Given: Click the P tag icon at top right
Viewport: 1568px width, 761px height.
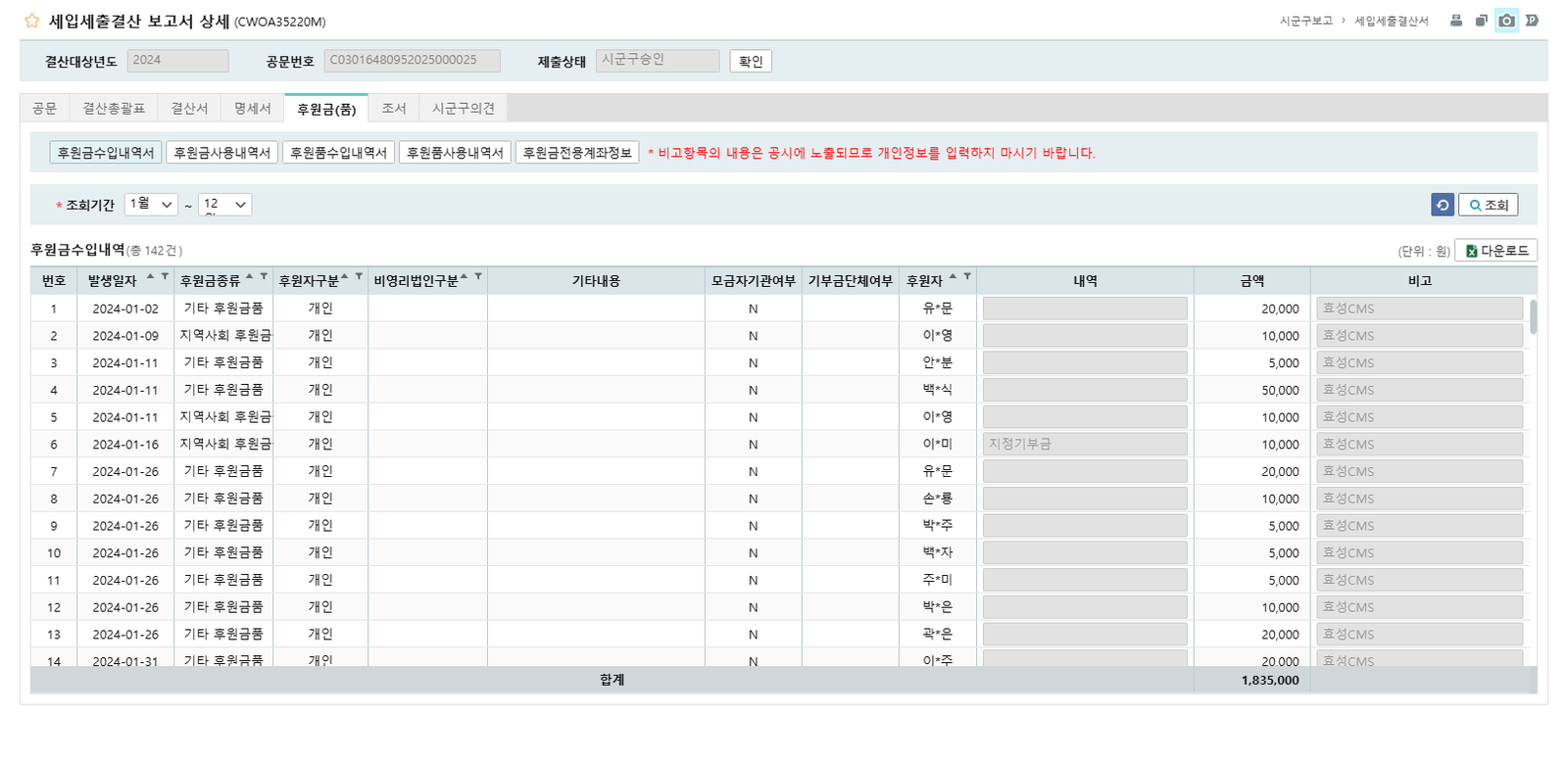Looking at the screenshot, I should click(x=1532, y=21).
